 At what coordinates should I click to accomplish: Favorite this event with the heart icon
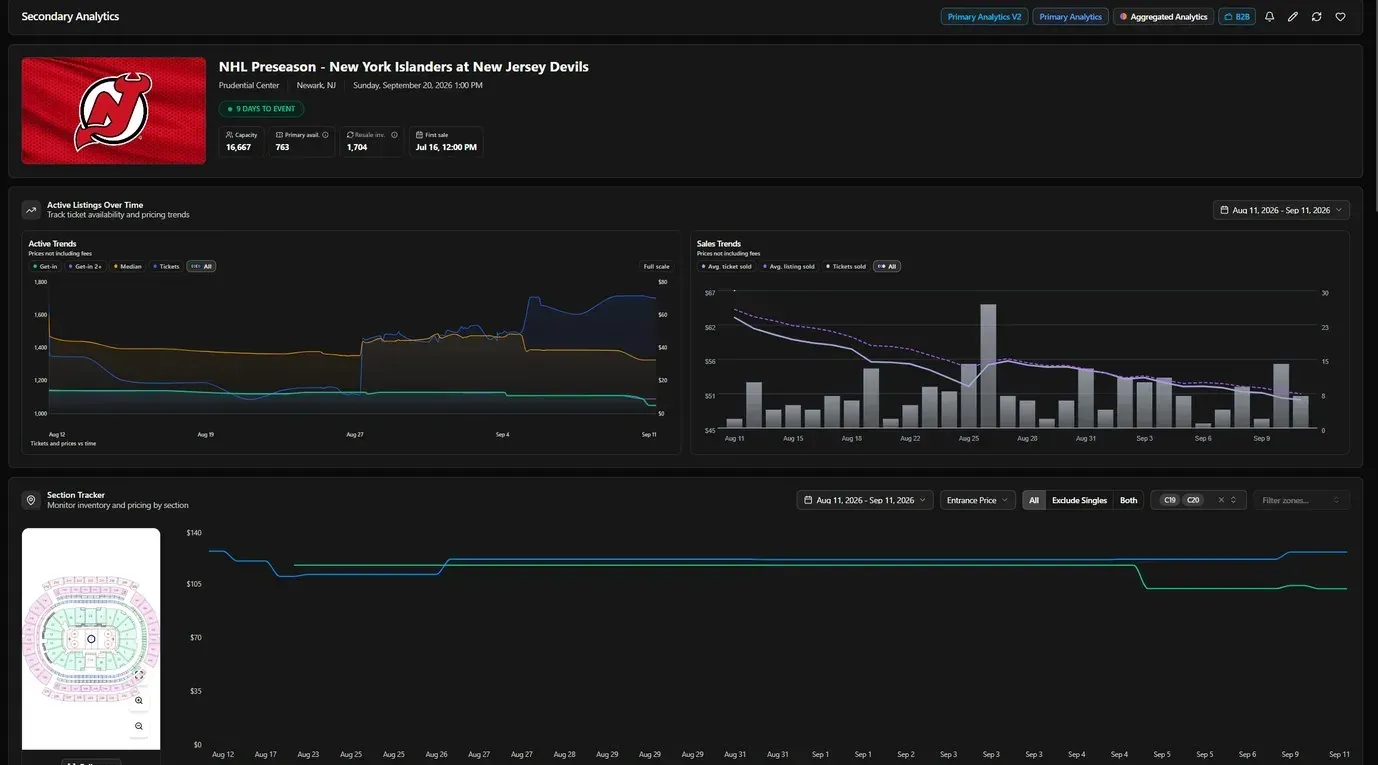click(1340, 17)
